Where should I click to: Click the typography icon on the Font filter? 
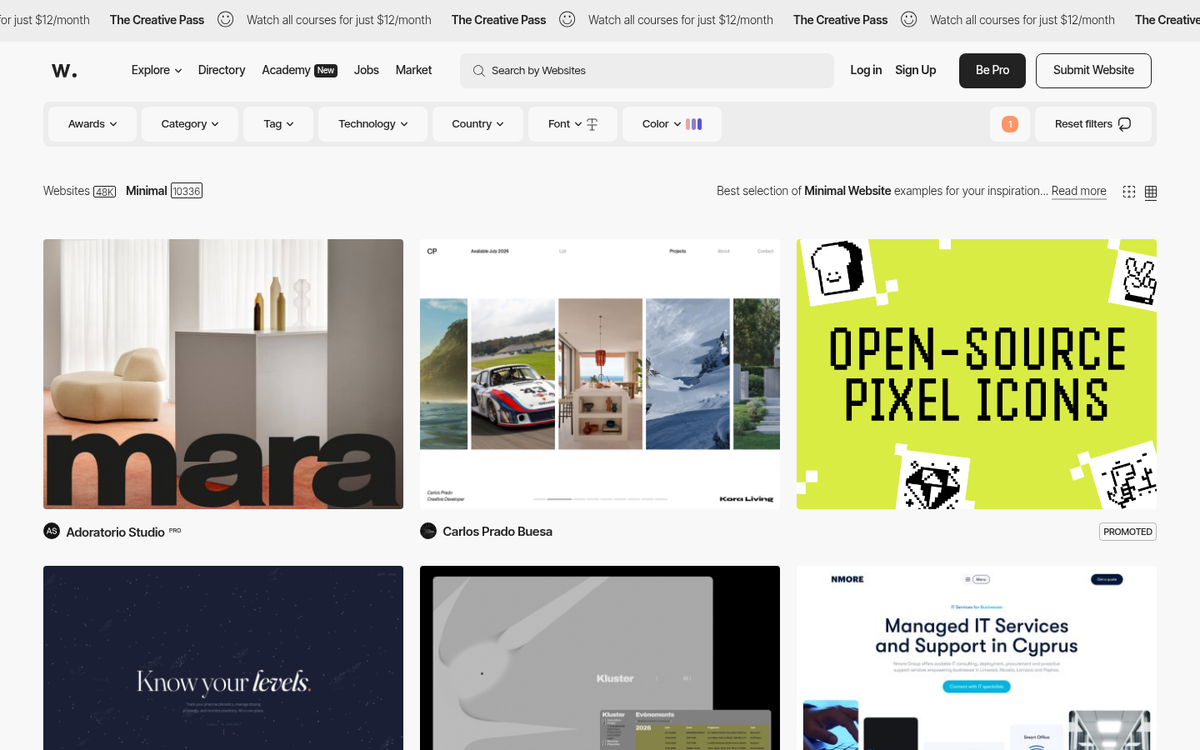click(x=594, y=123)
